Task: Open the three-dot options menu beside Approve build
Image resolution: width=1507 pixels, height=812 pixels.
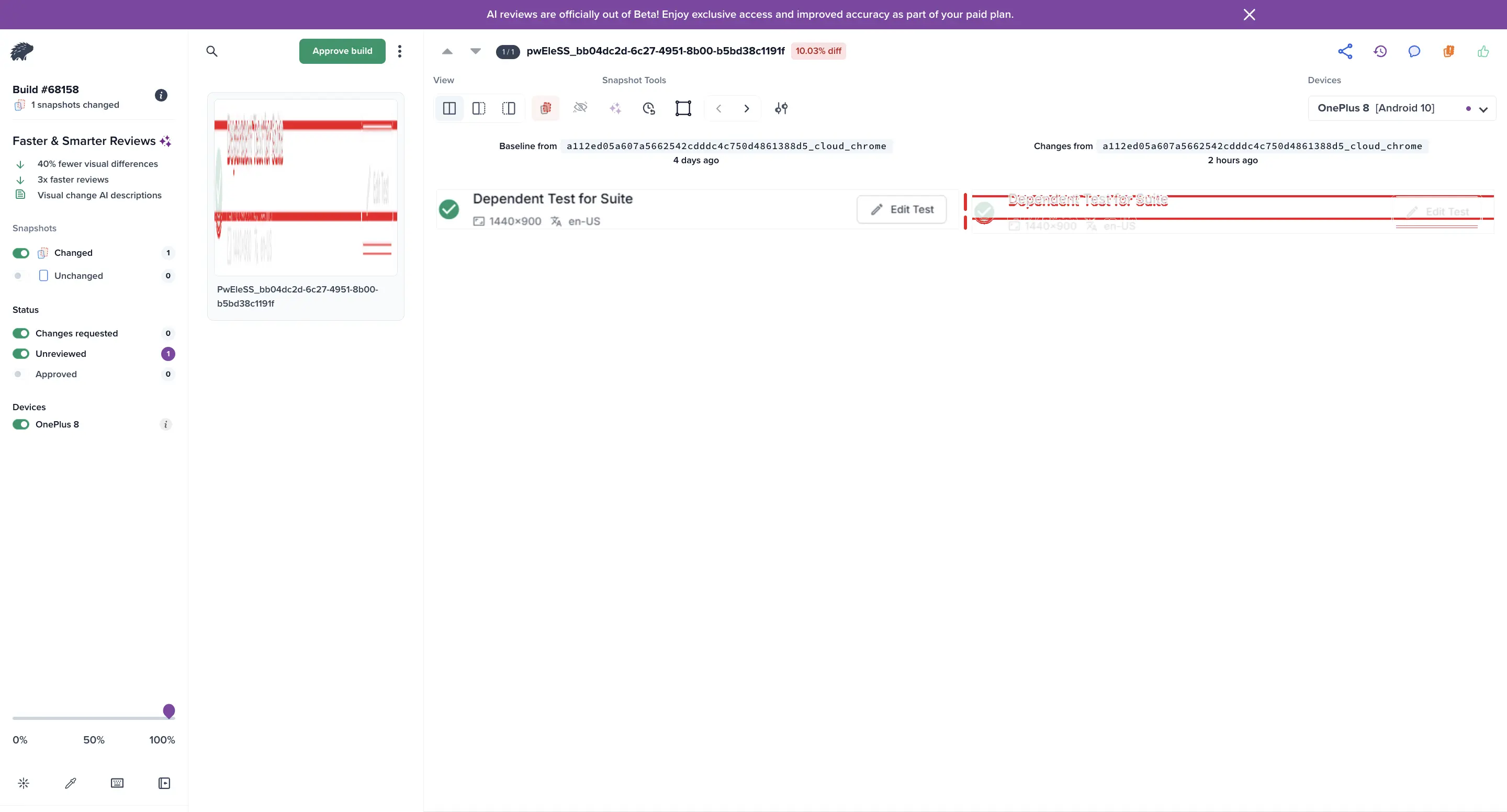Action: click(400, 51)
